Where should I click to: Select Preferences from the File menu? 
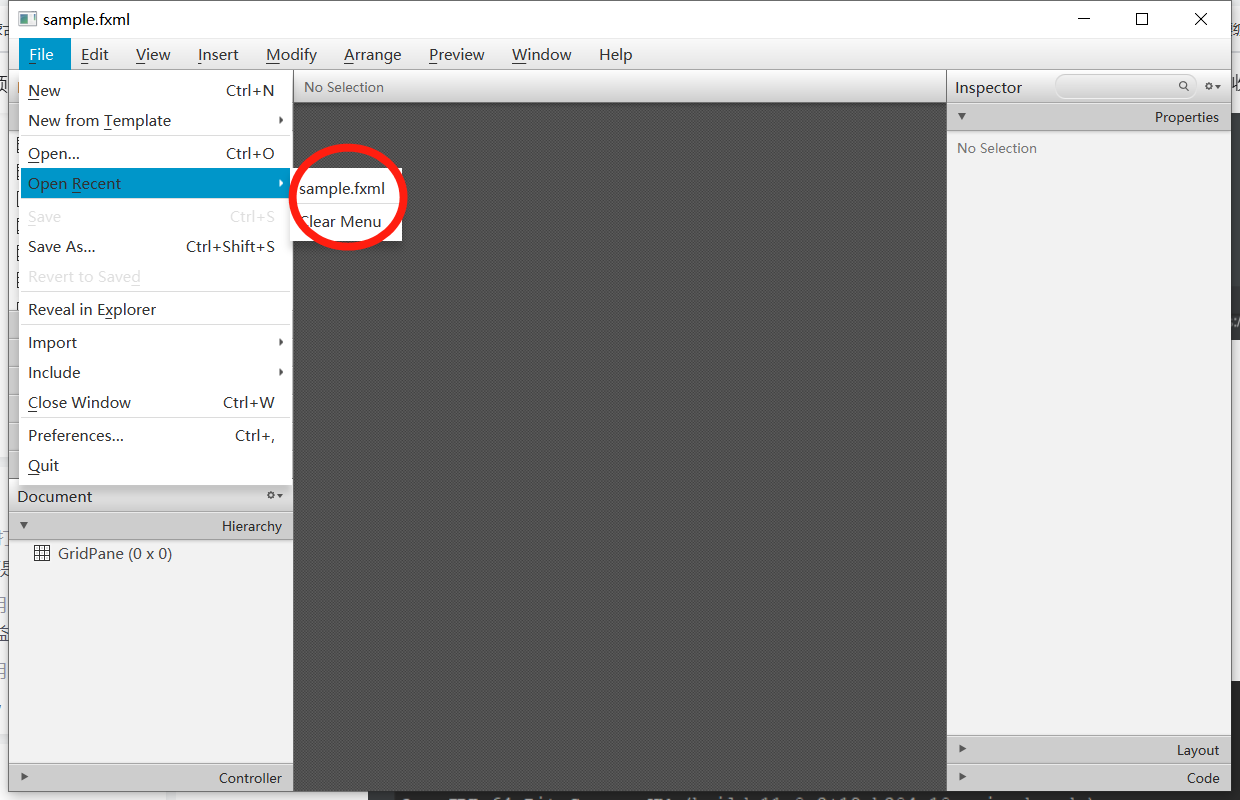click(75, 435)
